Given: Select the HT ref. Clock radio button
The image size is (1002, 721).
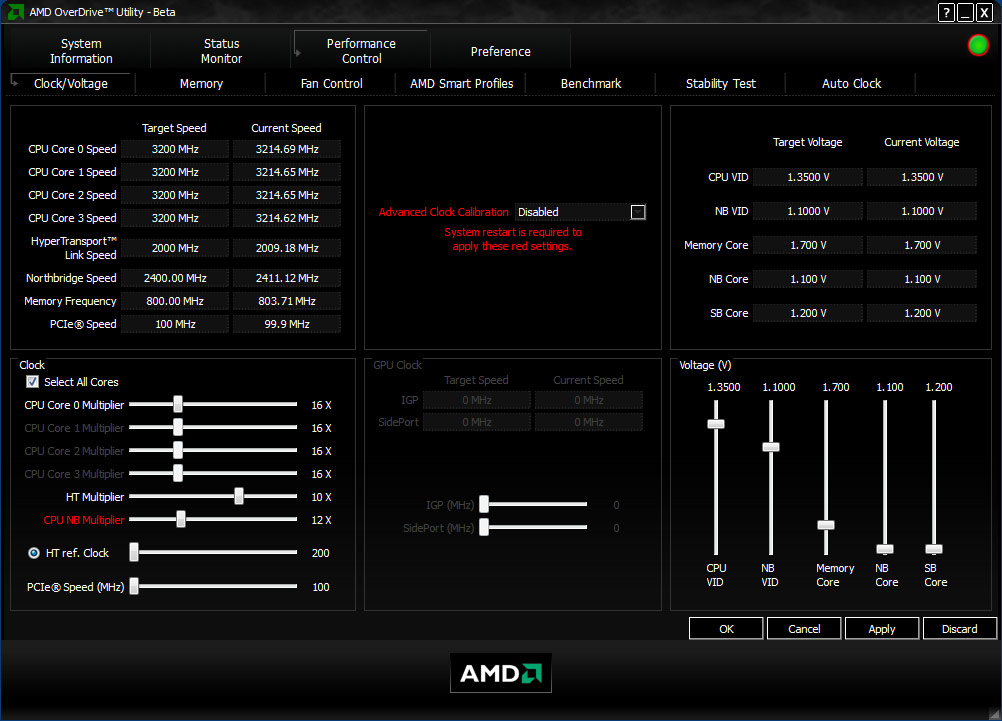Looking at the screenshot, I should coord(34,553).
